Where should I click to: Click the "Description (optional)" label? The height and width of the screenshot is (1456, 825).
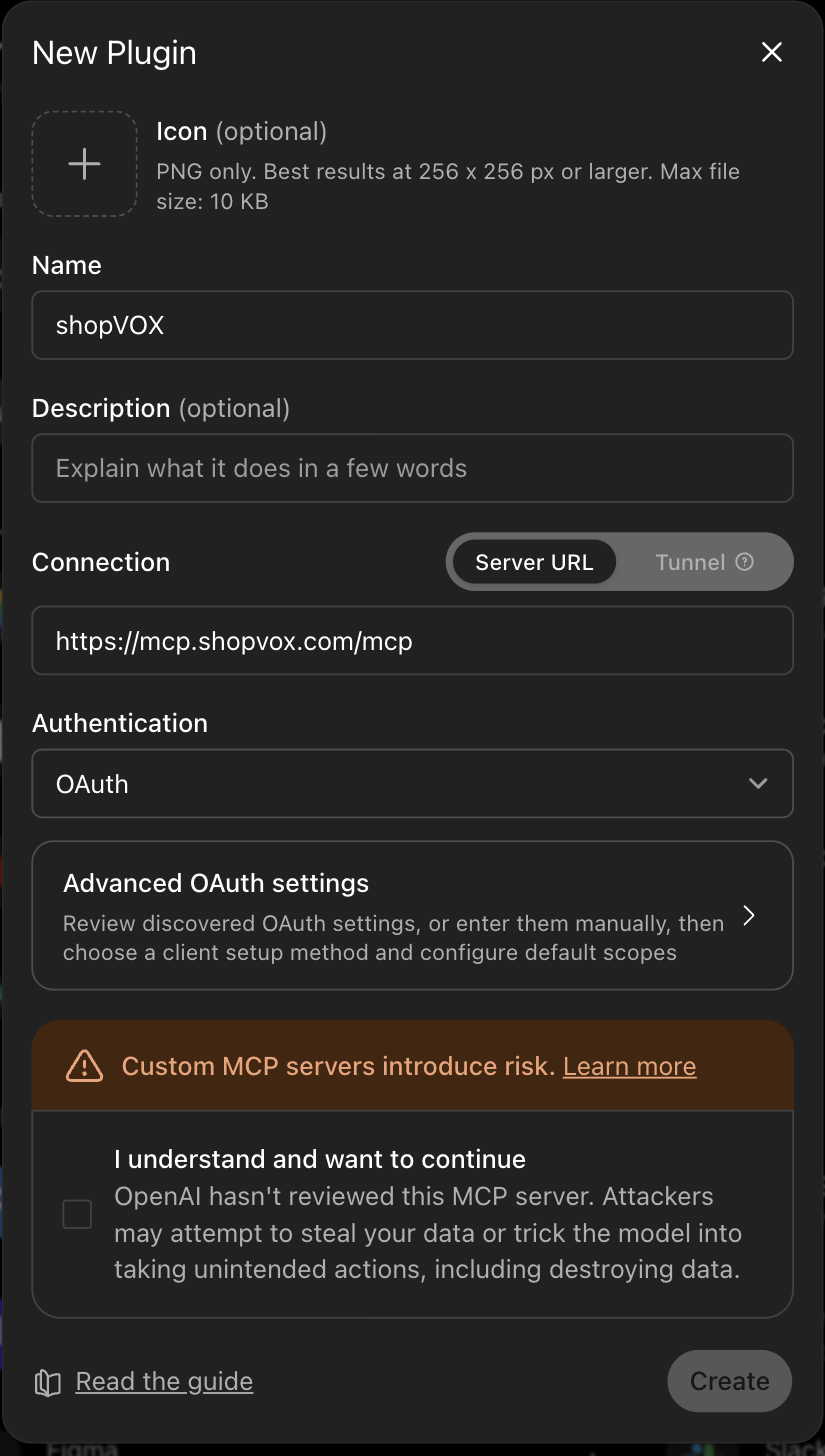tap(161, 408)
